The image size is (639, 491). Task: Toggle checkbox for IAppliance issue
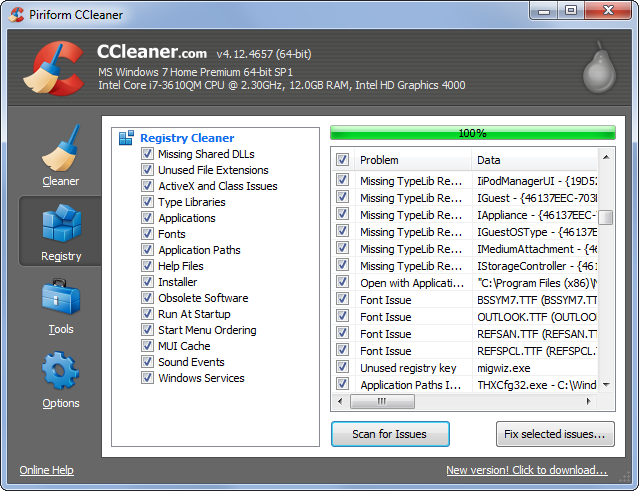tap(342, 214)
